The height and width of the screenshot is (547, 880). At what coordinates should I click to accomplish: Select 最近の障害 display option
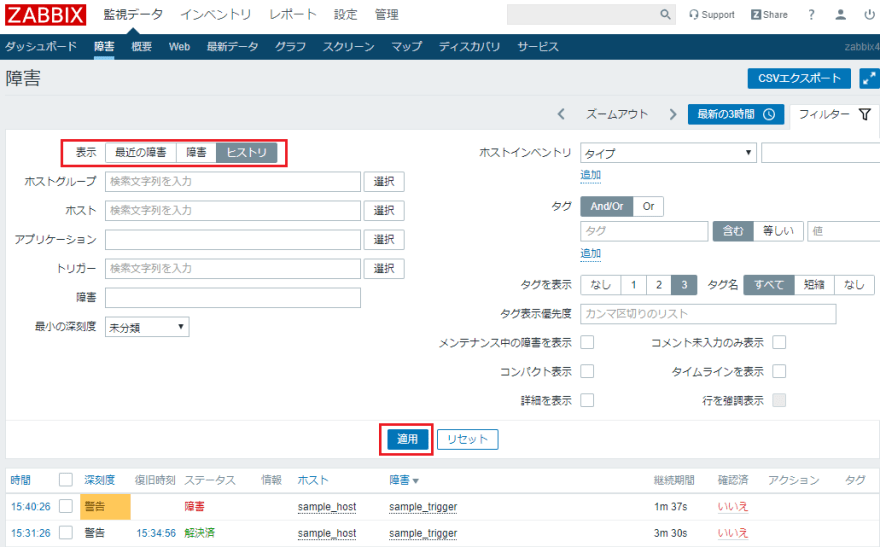pyautogui.click(x=140, y=153)
